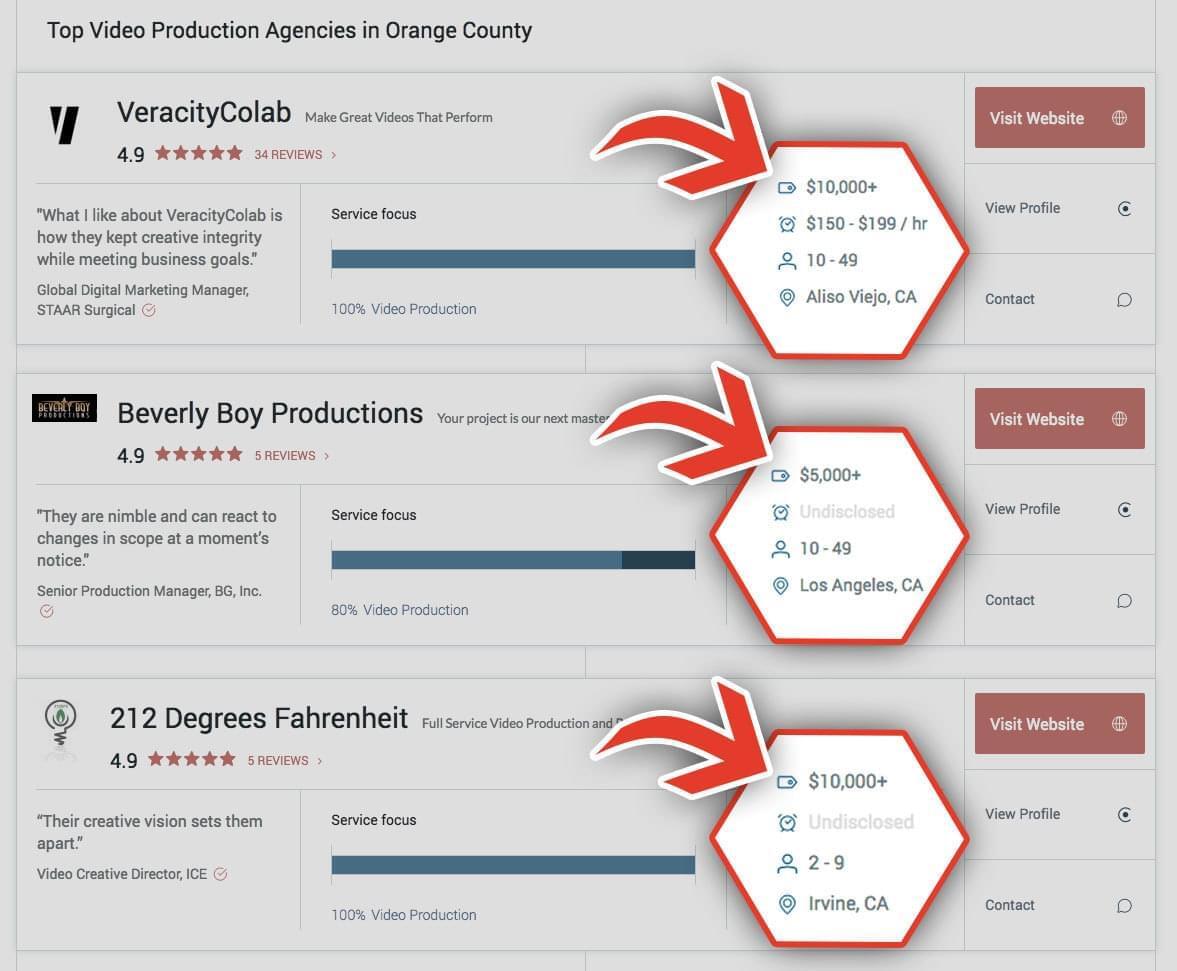
Task: Select Contact for Beverly Boy Productions
Action: [x=1059, y=600]
